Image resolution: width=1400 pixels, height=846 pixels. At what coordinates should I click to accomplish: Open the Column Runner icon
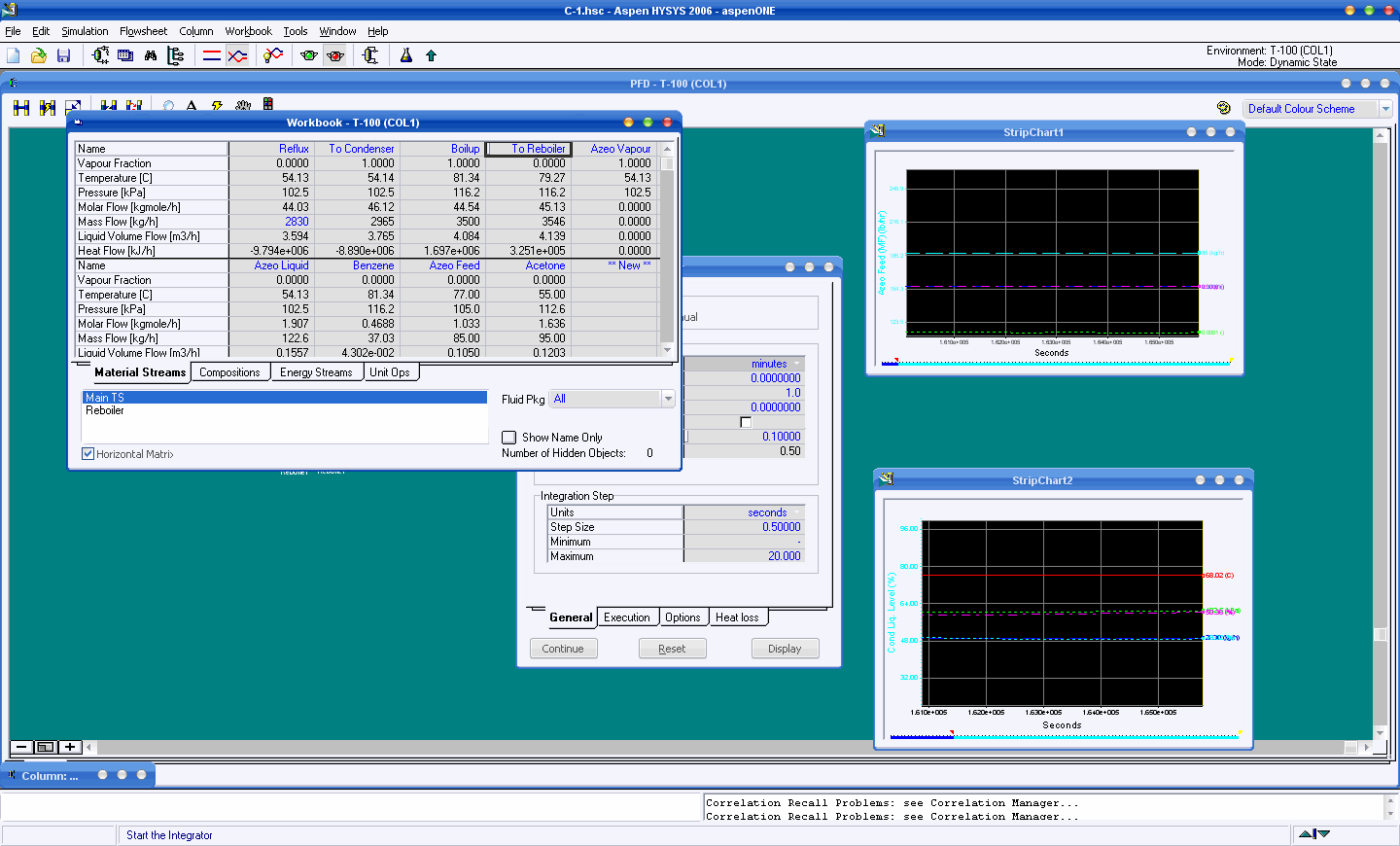tap(370, 55)
